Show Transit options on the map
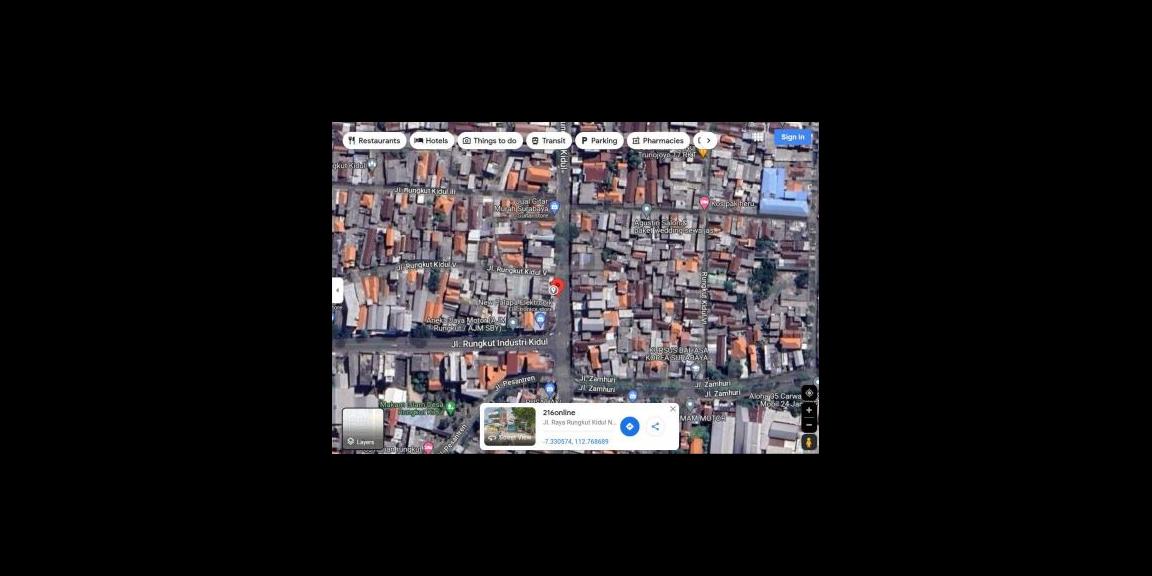1152x576 pixels. (548, 141)
